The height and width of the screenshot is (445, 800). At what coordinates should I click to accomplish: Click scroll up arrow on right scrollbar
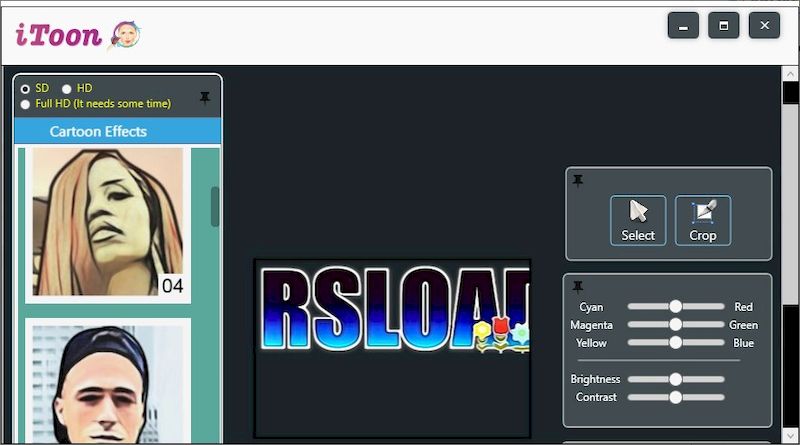point(790,74)
